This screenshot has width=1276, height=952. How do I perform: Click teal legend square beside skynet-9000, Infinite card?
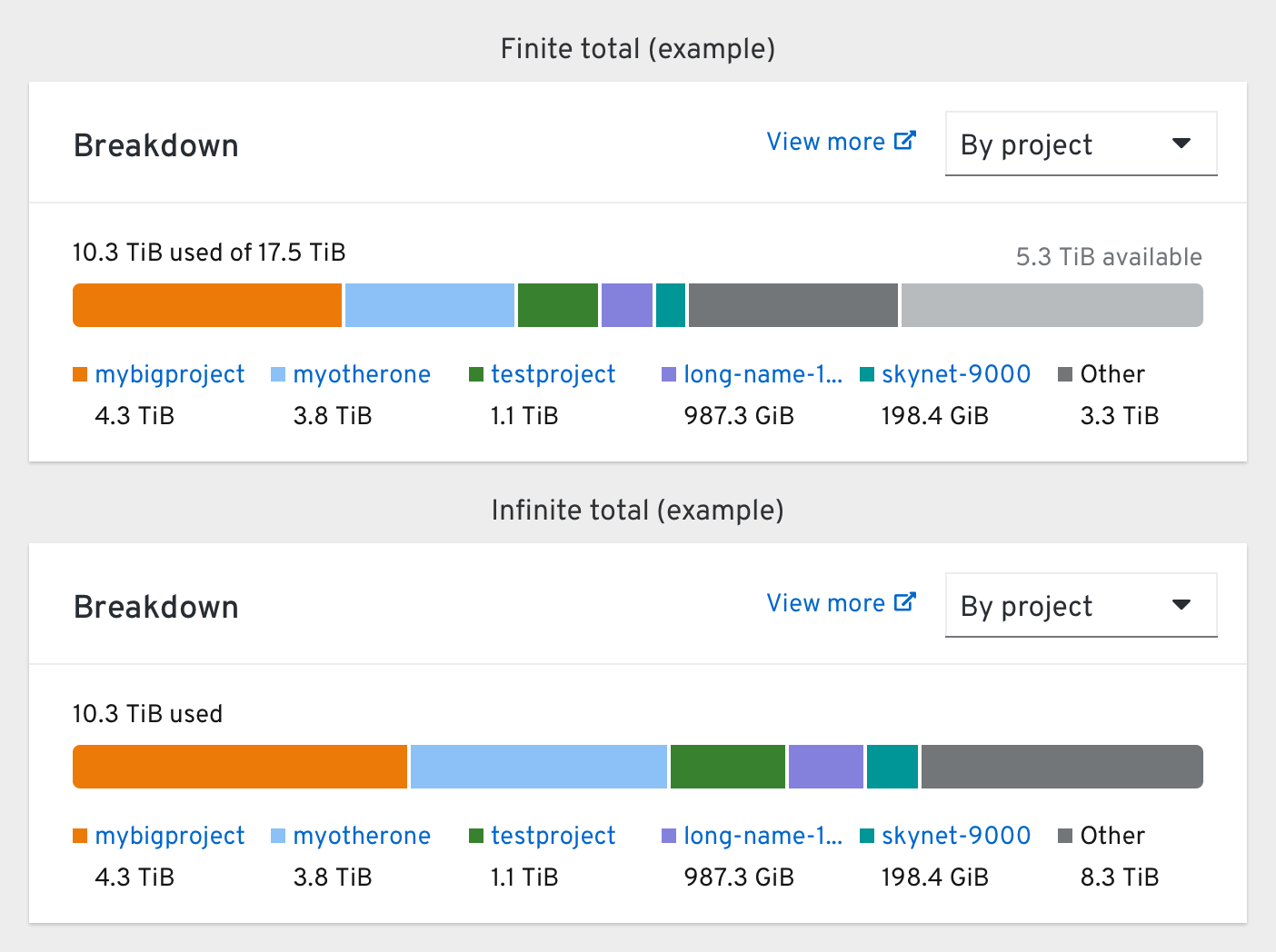coord(867,836)
